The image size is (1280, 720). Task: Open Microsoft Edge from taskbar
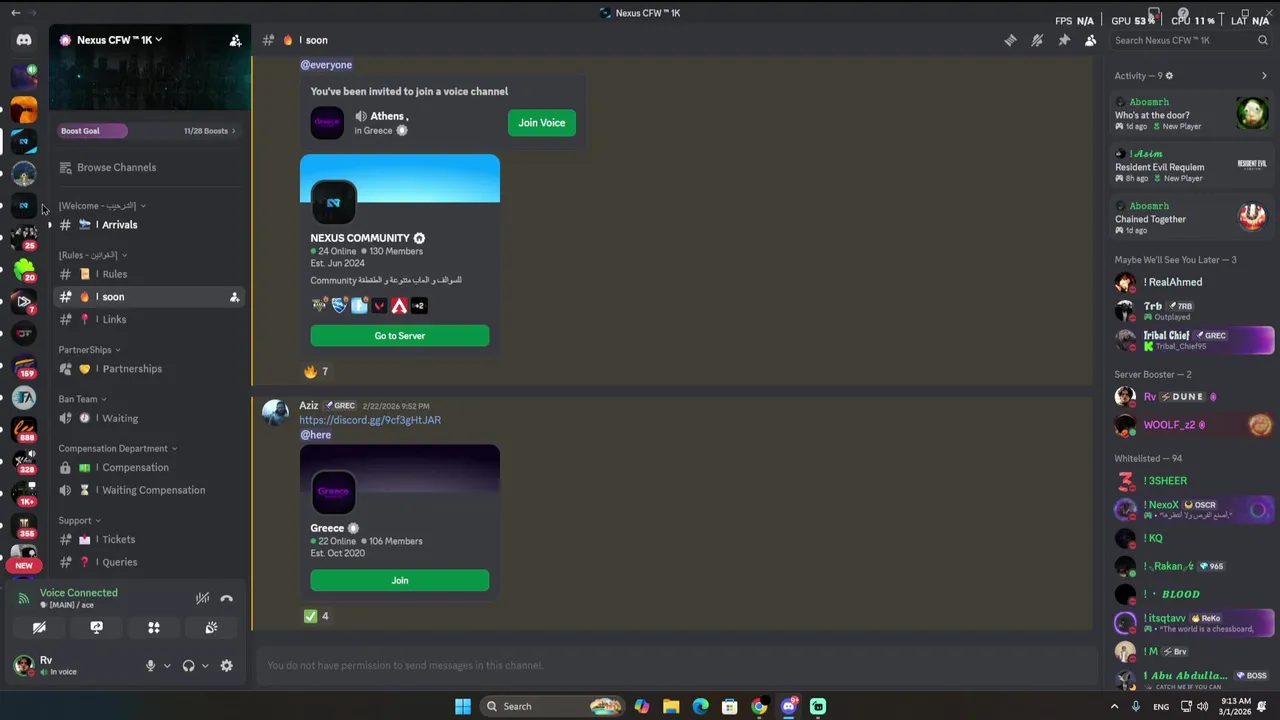coord(700,707)
